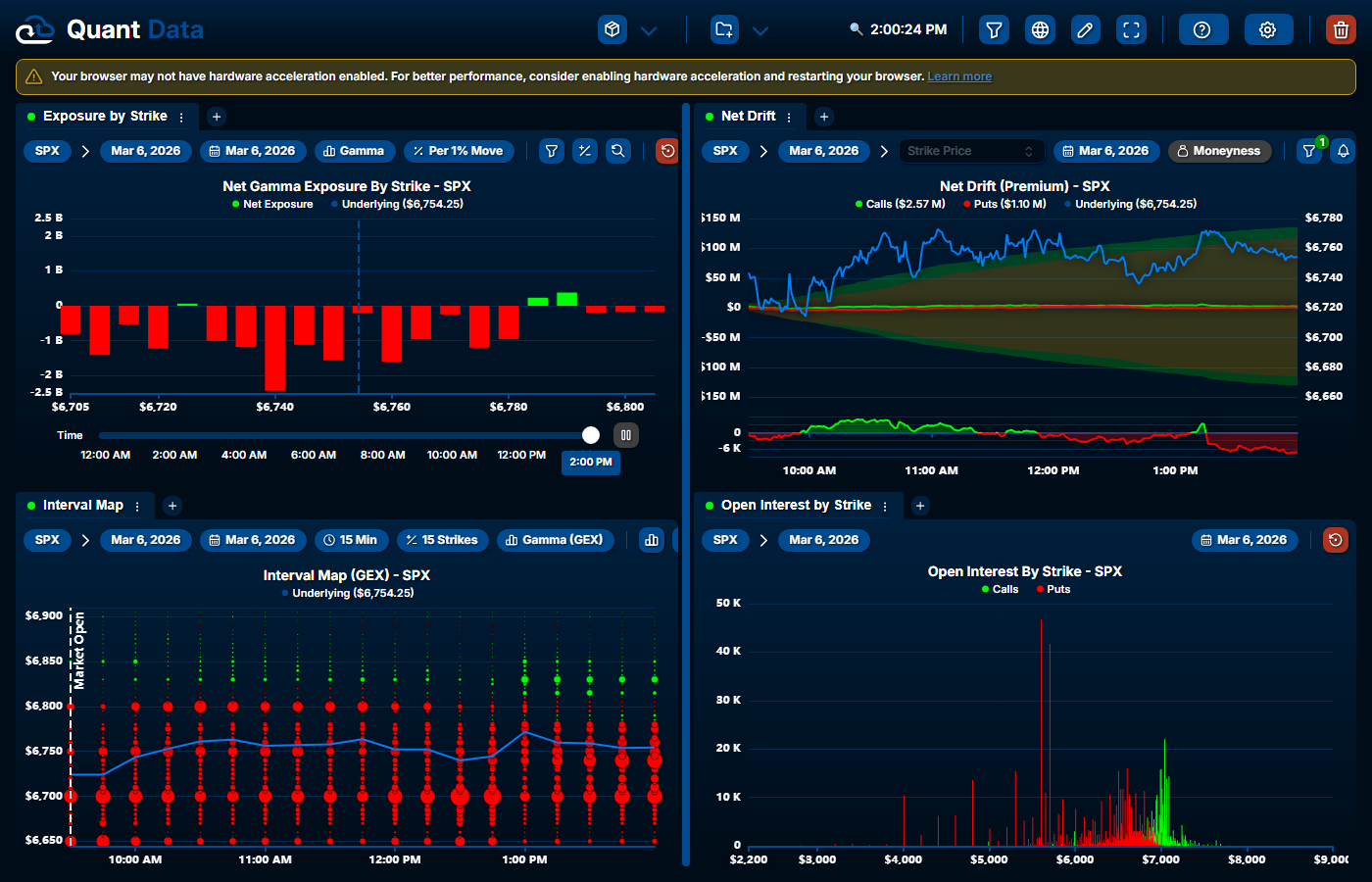This screenshot has width=1372, height=882.
Task: Click the help question mark icon
Action: [x=1201, y=29]
